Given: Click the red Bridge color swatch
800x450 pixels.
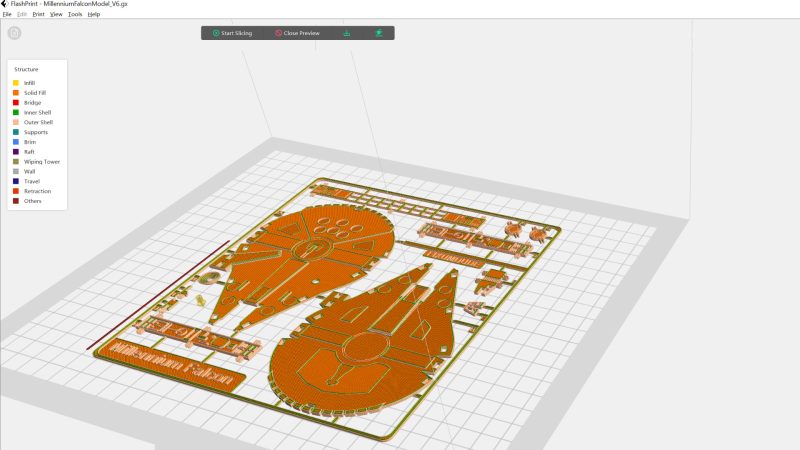Looking at the screenshot, I should 16,103.
